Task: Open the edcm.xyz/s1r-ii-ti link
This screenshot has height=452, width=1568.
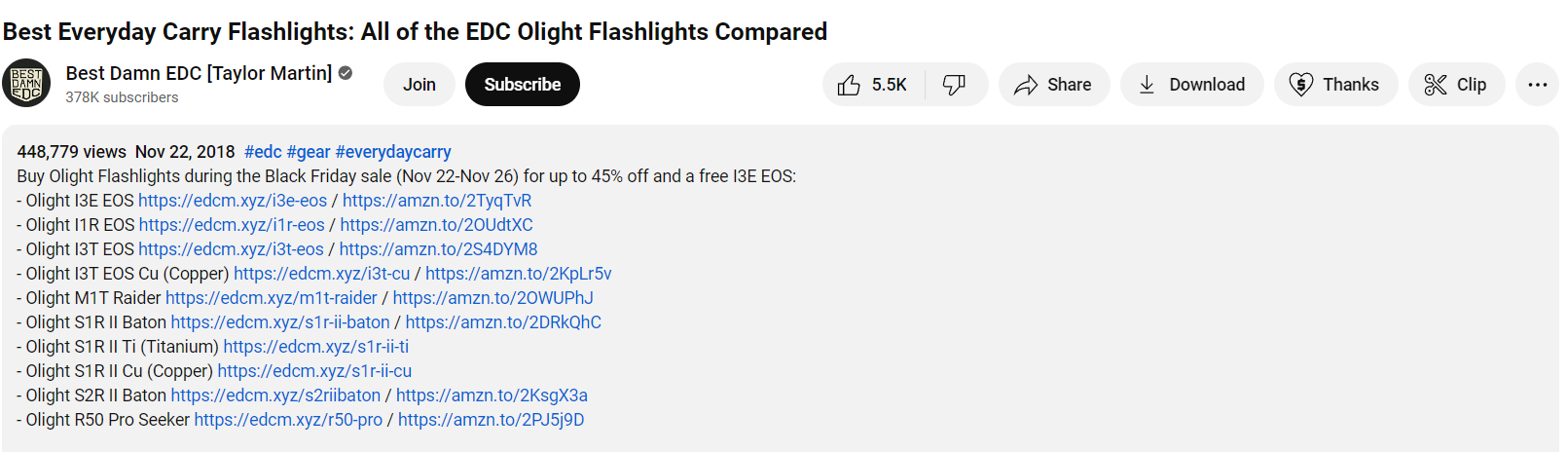Action: pyautogui.click(x=316, y=347)
